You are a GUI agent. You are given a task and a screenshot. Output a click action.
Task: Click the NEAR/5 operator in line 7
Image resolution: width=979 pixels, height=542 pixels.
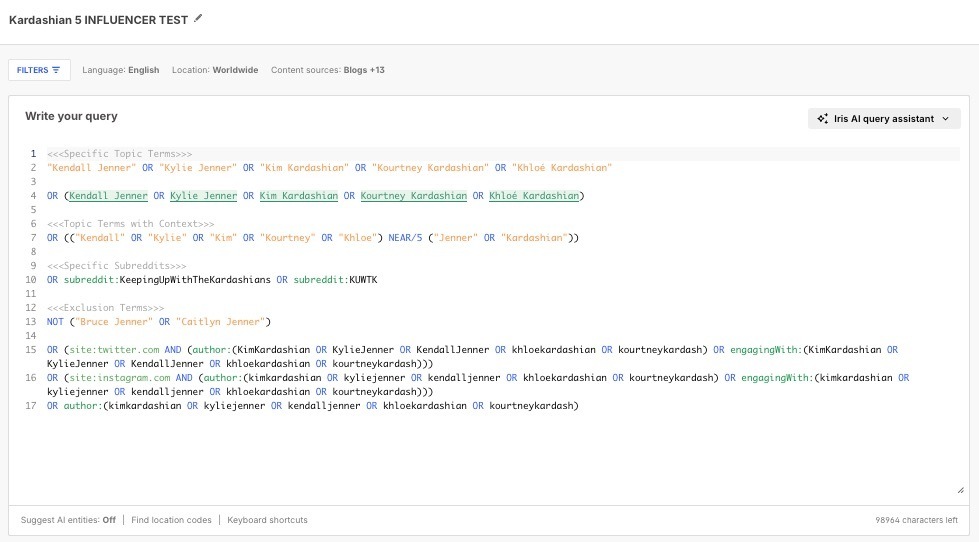click(x=405, y=237)
